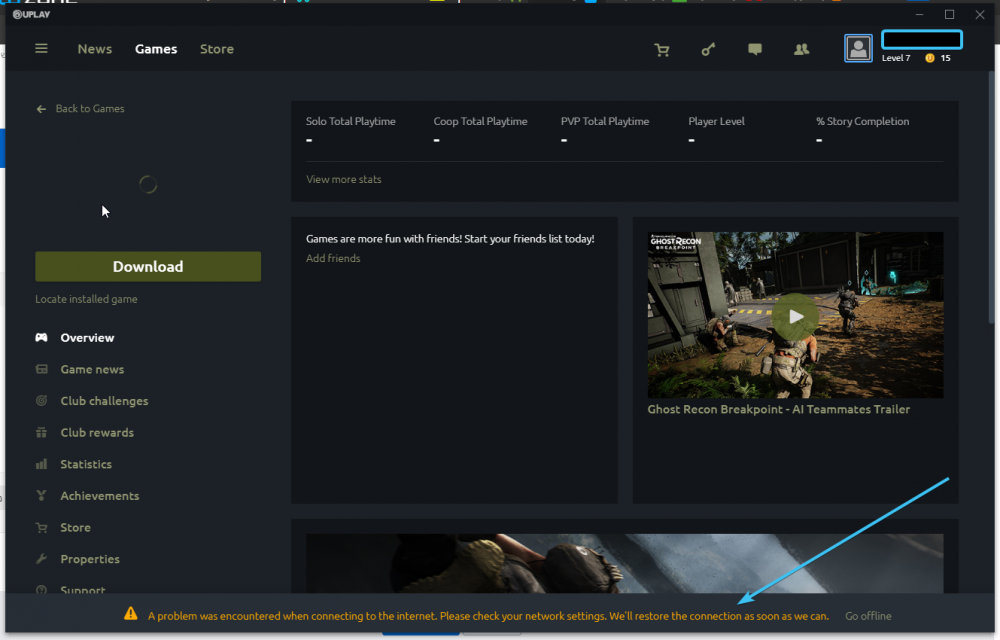This screenshot has height=640, width=1000.
Task: Switch to the Games tab
Action: [156, 49]
